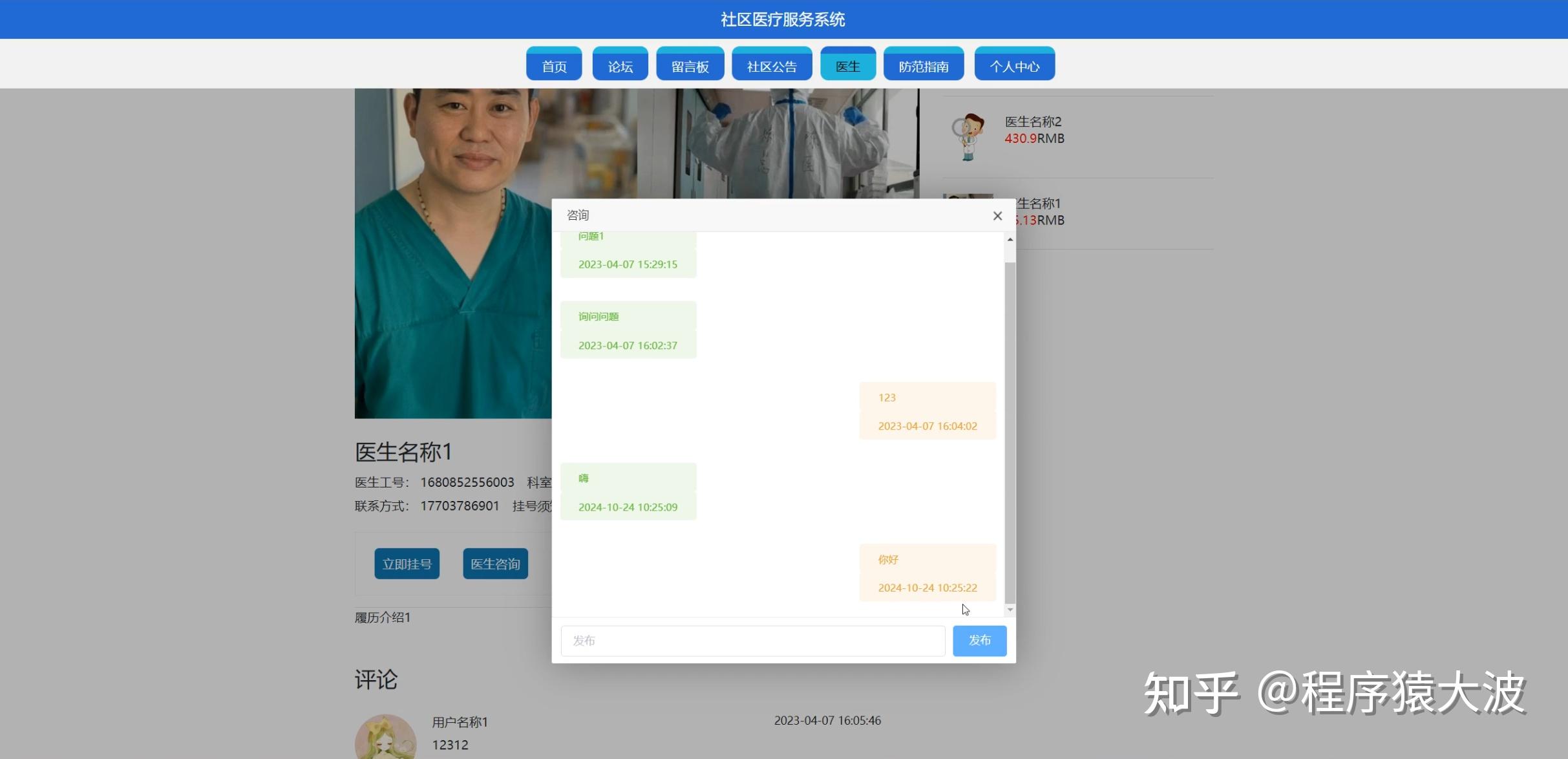1568x759 pixels.
Task: Open the 首页 navigation tab
Action: [554, 65]
